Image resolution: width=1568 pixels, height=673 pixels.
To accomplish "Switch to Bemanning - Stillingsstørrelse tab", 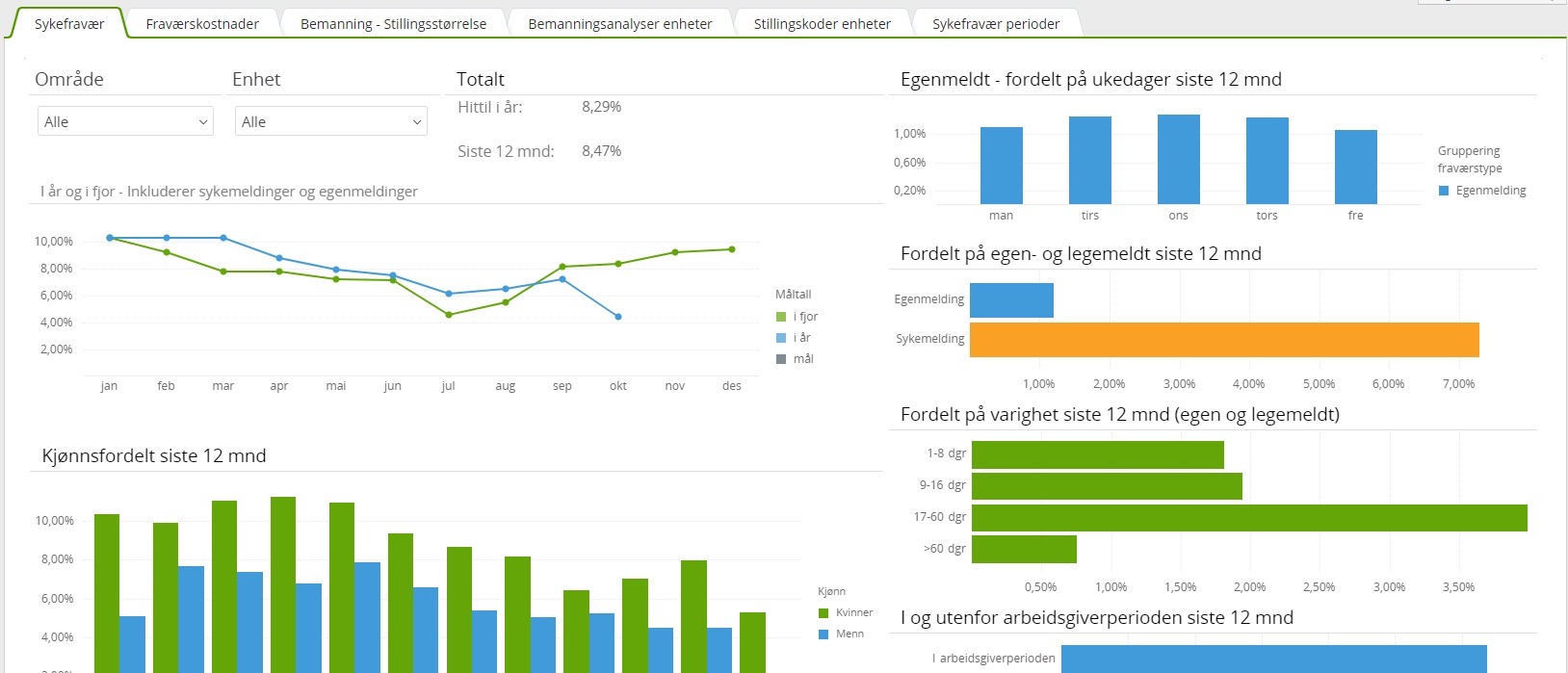I will coord(393,24).
